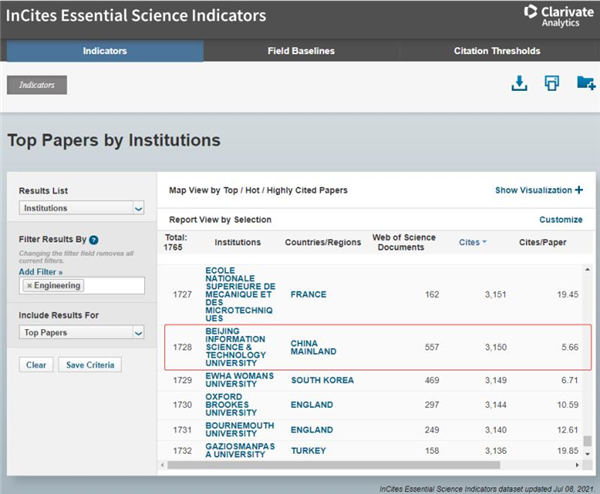Viewport: 600px width, 494px height.
Task: Remove the Engineering filter tag
Action: [29, 286]
